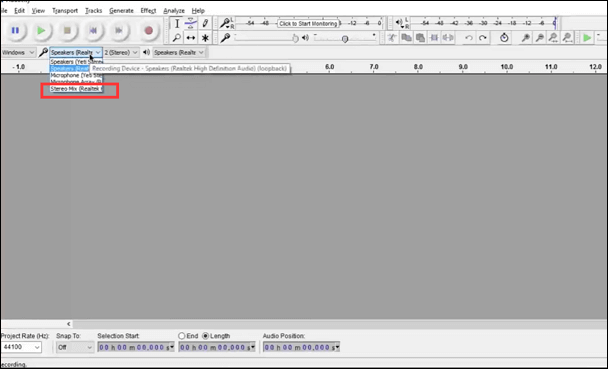Open Length time format arrow
Viewport: 608px width, 369px height.
pyautogui.click(x=253, y=347)
